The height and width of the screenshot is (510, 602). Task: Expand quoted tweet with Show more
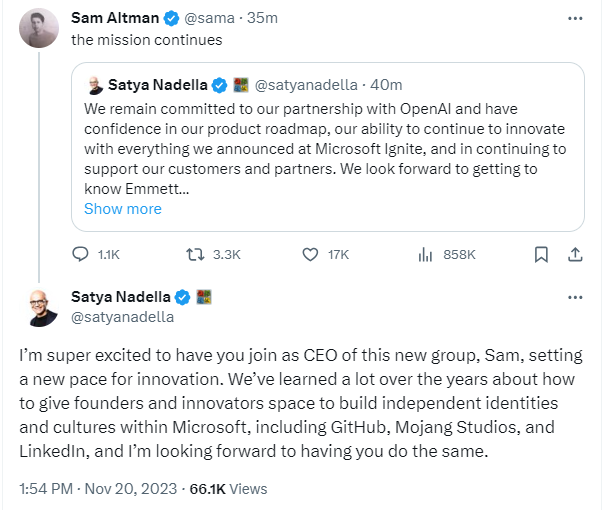click(x=122, y=209)
